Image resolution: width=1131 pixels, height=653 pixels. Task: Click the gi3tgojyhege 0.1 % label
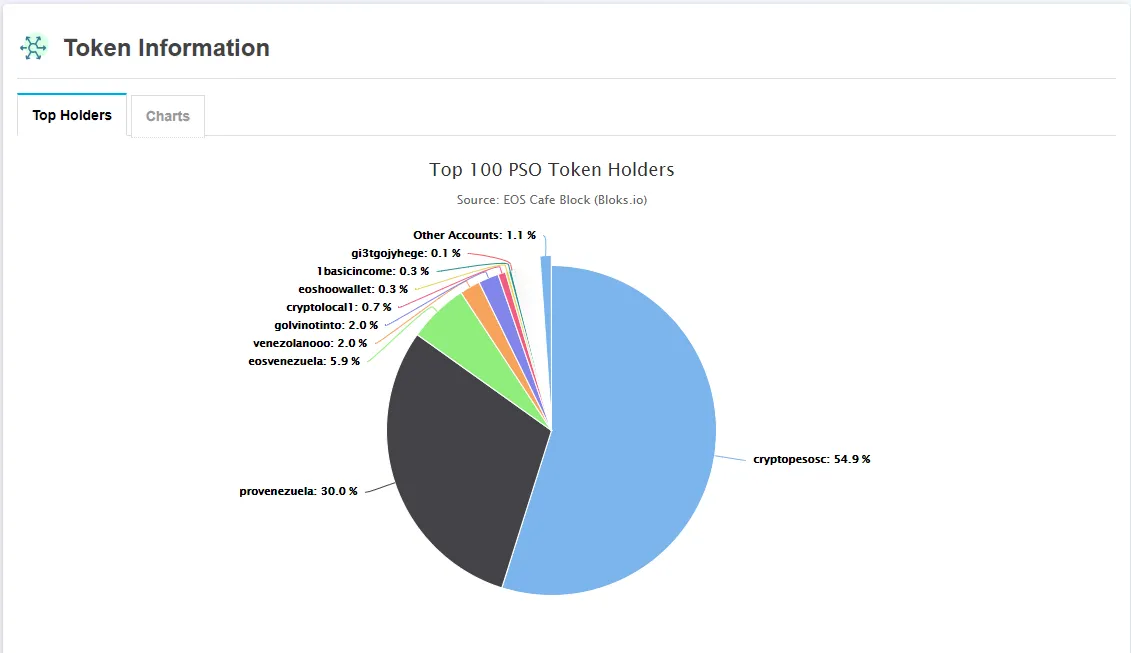click(405, 253)
